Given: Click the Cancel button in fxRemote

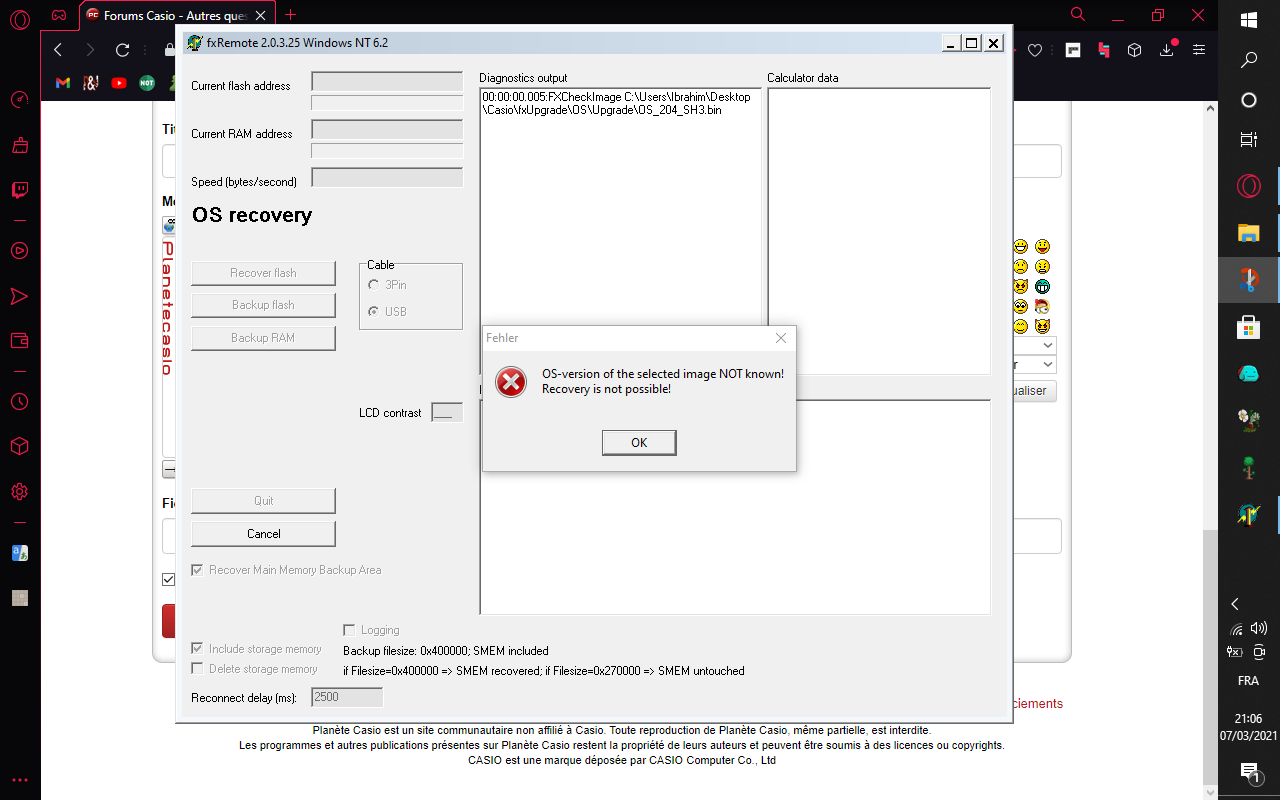Looking at the screenshot, I should (263, 534).
